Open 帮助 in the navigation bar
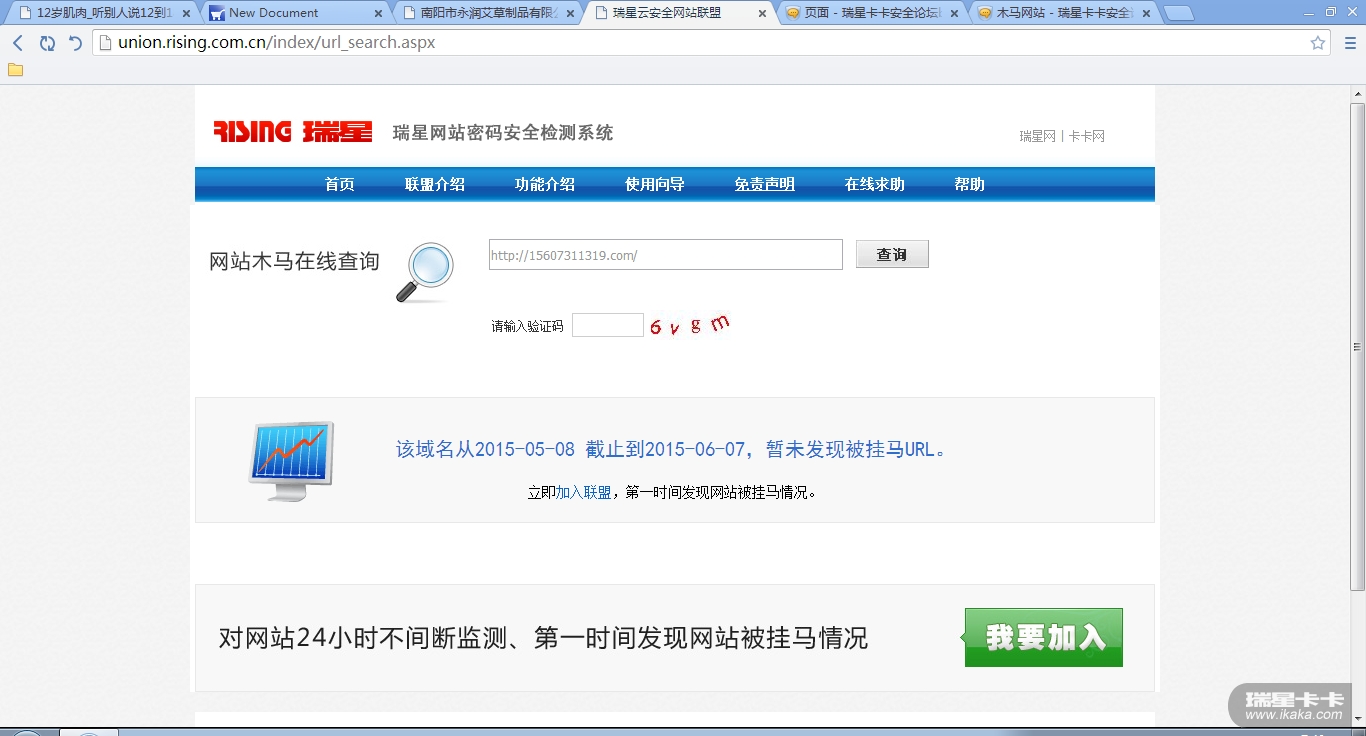 tap(970, 185)
